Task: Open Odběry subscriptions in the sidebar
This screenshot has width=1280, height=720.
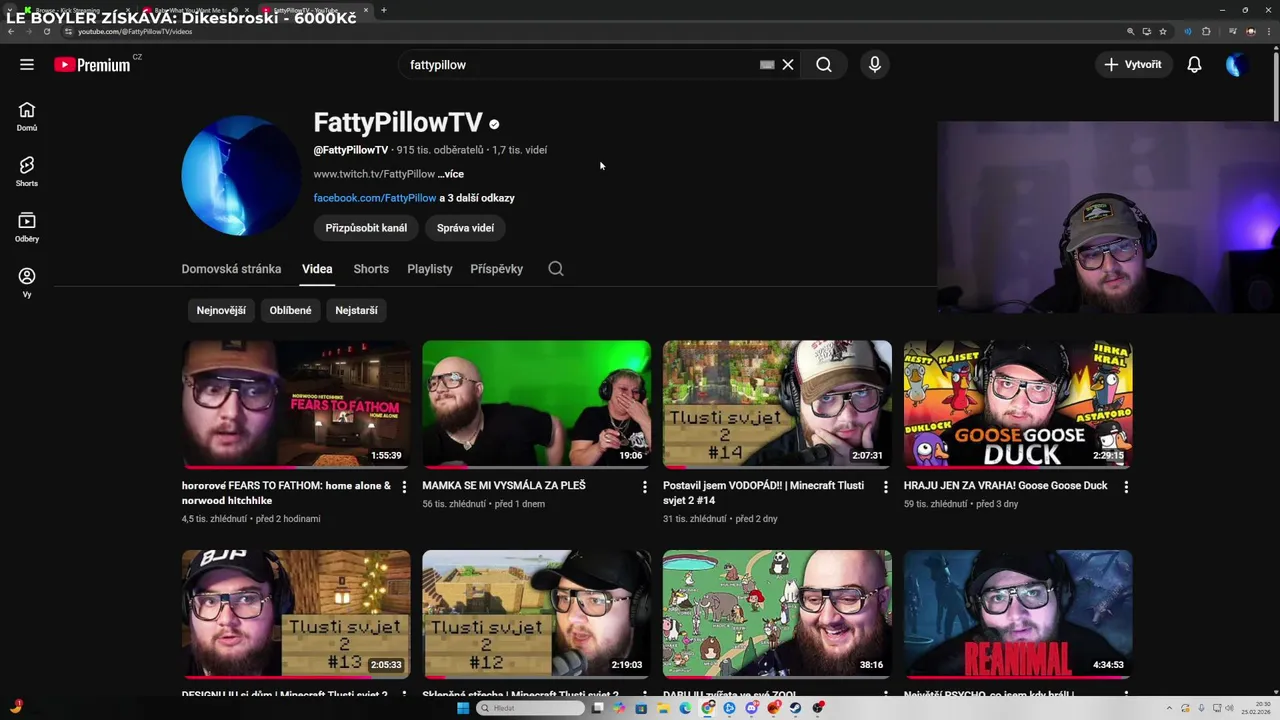Action: coord(27,227)
